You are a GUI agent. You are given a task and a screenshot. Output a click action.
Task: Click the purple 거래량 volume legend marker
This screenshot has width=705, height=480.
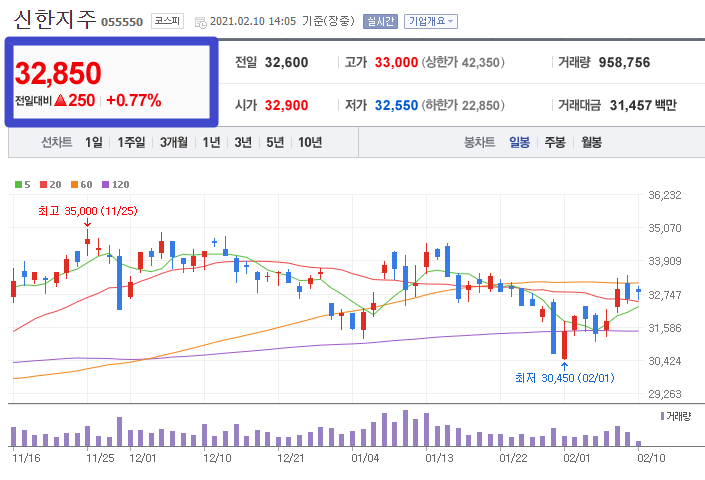(662, 416)
